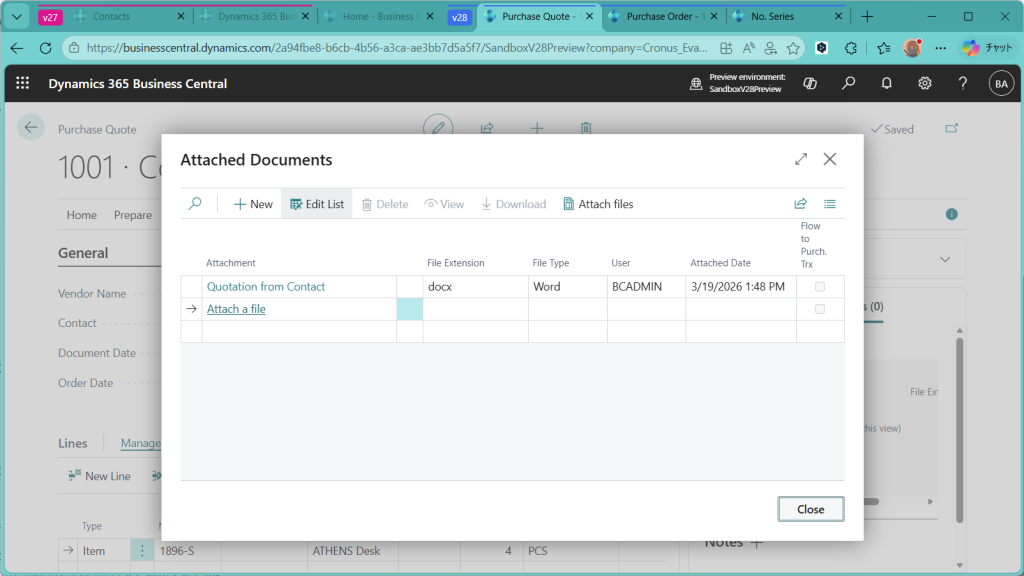Select Attach files in the toolbar
The width and height of the screenshot is (1024, 576).
pos(598,204)
